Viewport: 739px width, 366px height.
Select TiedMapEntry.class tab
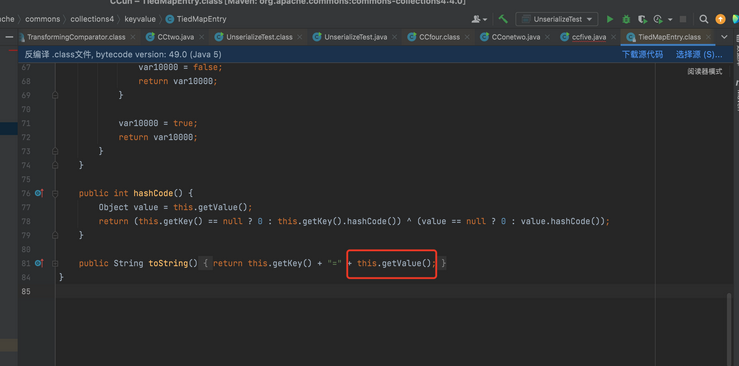(669, 37)
